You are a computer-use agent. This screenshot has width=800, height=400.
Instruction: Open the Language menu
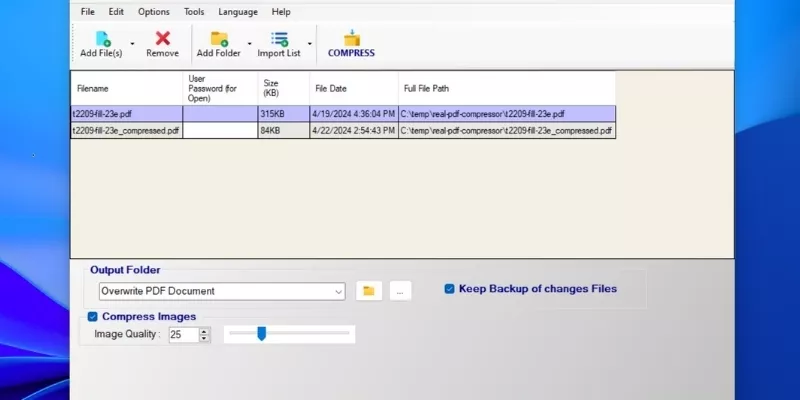point(238,12)
